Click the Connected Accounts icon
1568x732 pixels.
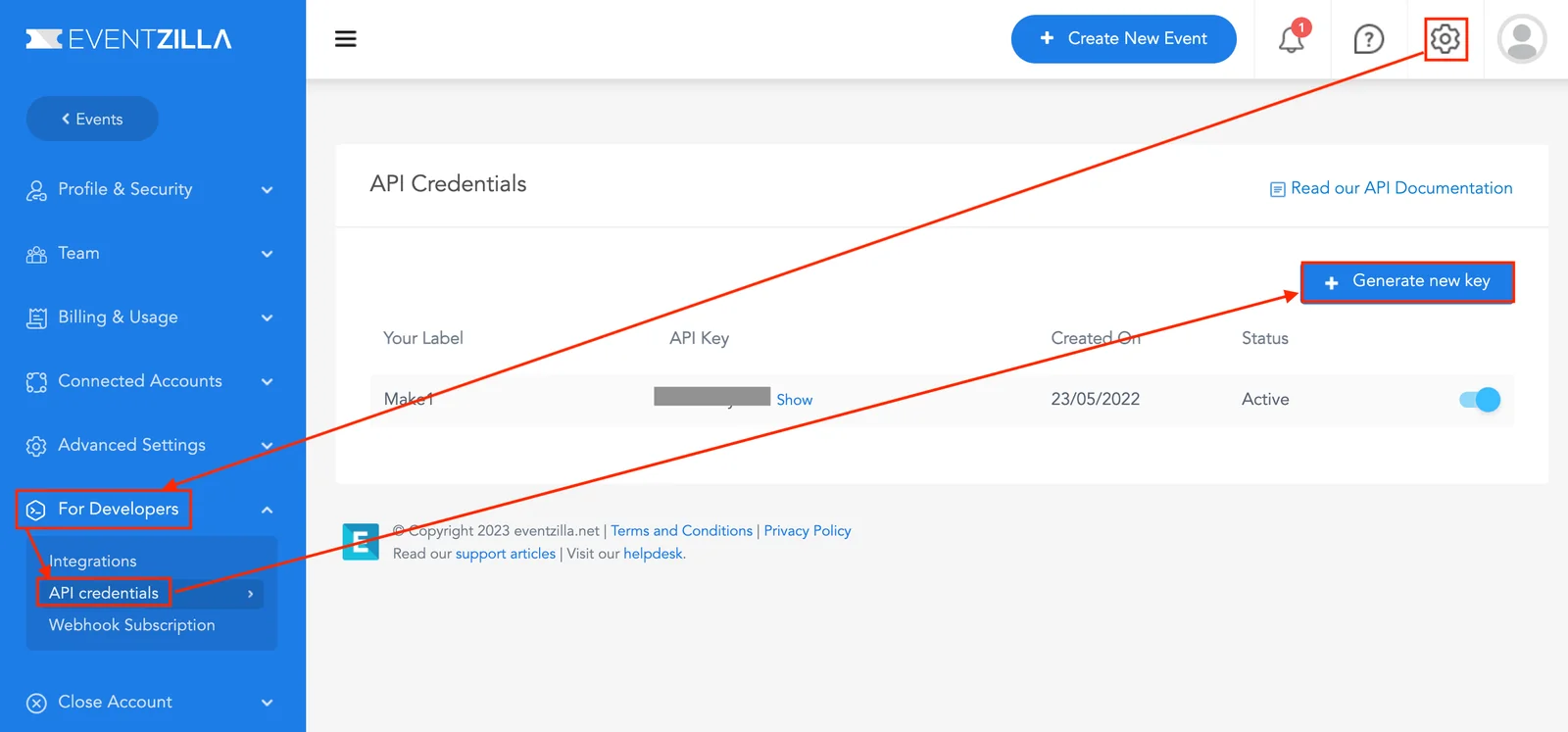pyautogui.click(x=36, y=382)
